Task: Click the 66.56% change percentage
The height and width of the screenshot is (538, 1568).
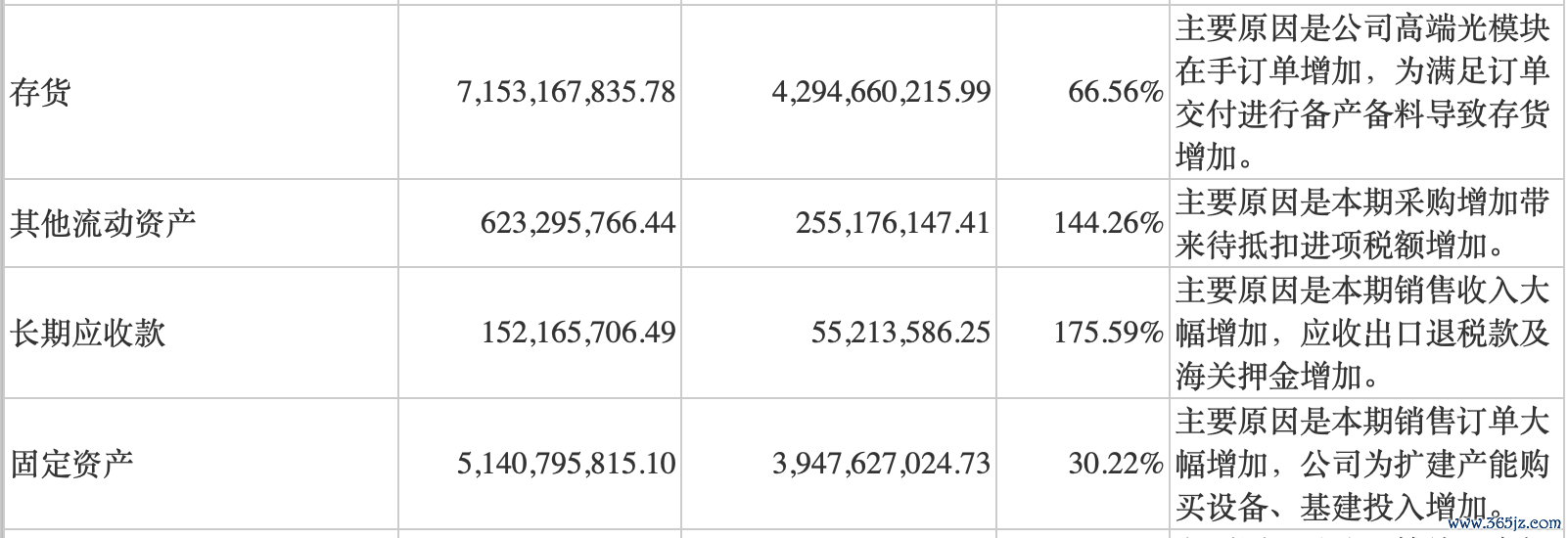Action: (x=1116, y=92)
